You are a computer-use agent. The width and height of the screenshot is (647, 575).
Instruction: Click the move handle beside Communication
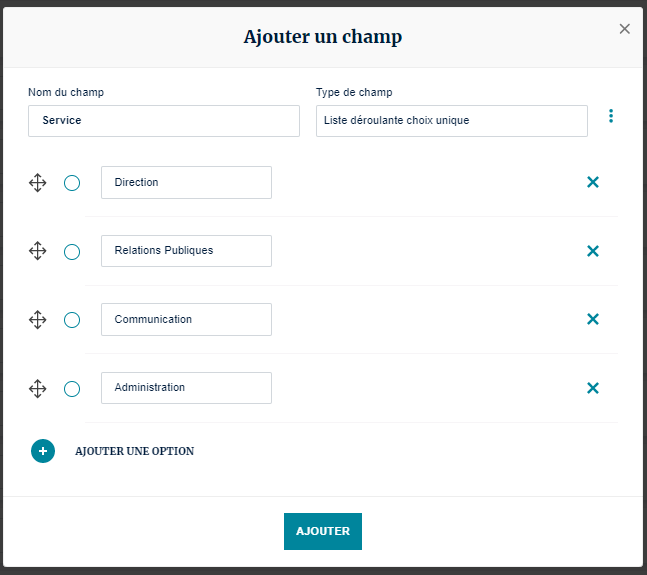(37, 320)
